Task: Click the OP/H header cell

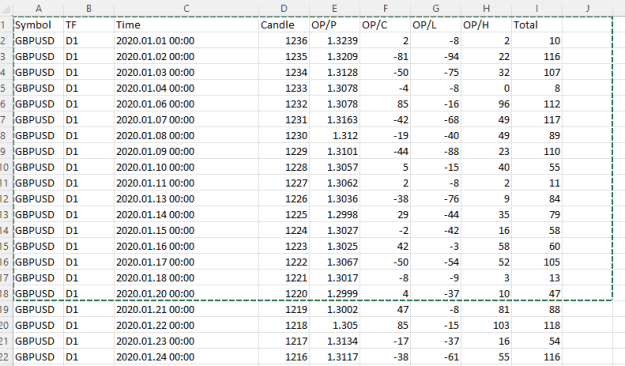Action: click(x=486, y=25)
